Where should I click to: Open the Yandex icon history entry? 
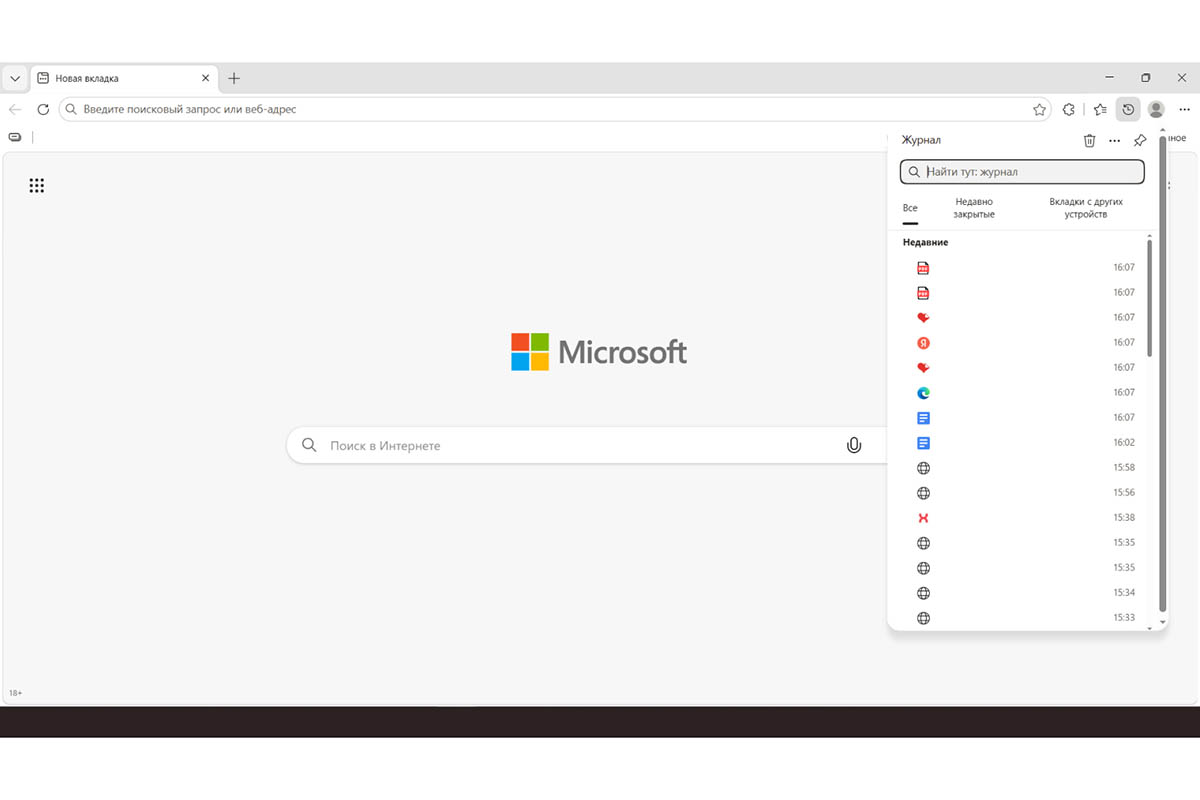tap(1020, 343)
